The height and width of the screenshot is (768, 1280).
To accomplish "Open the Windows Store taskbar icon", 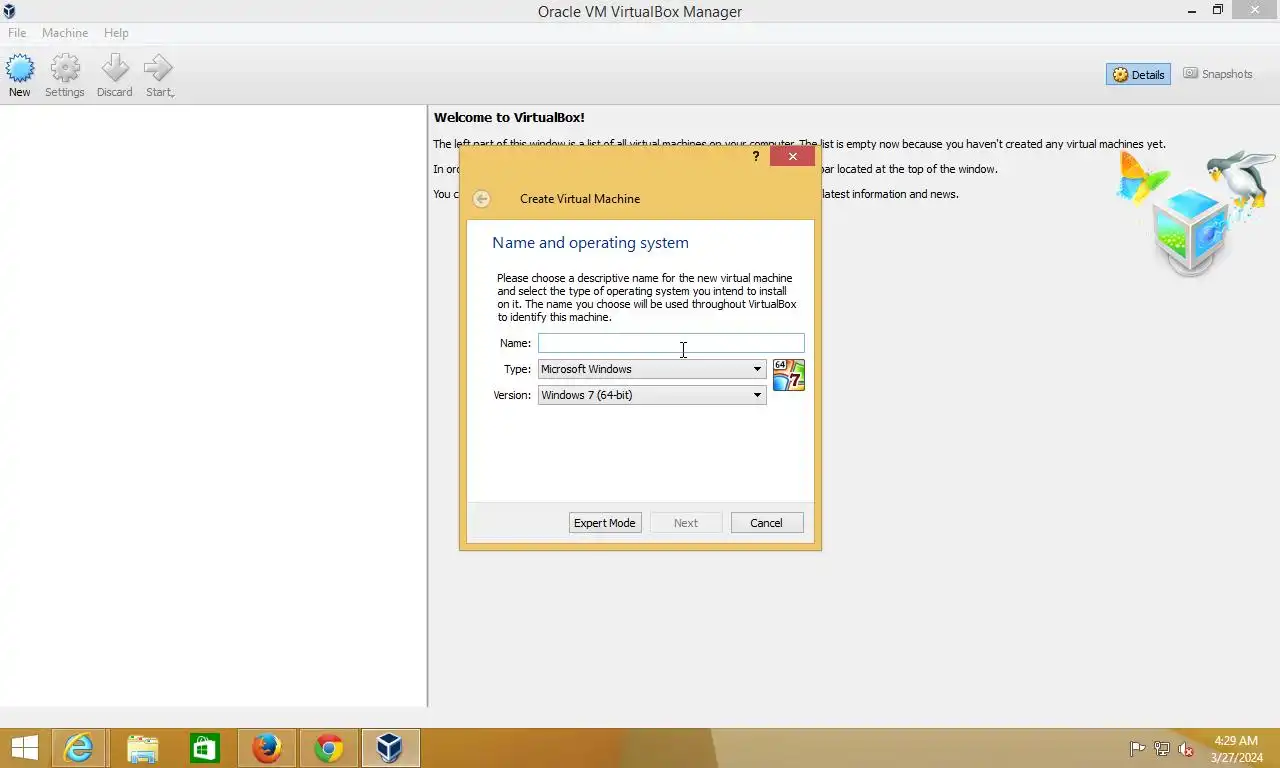I will 205,748.
